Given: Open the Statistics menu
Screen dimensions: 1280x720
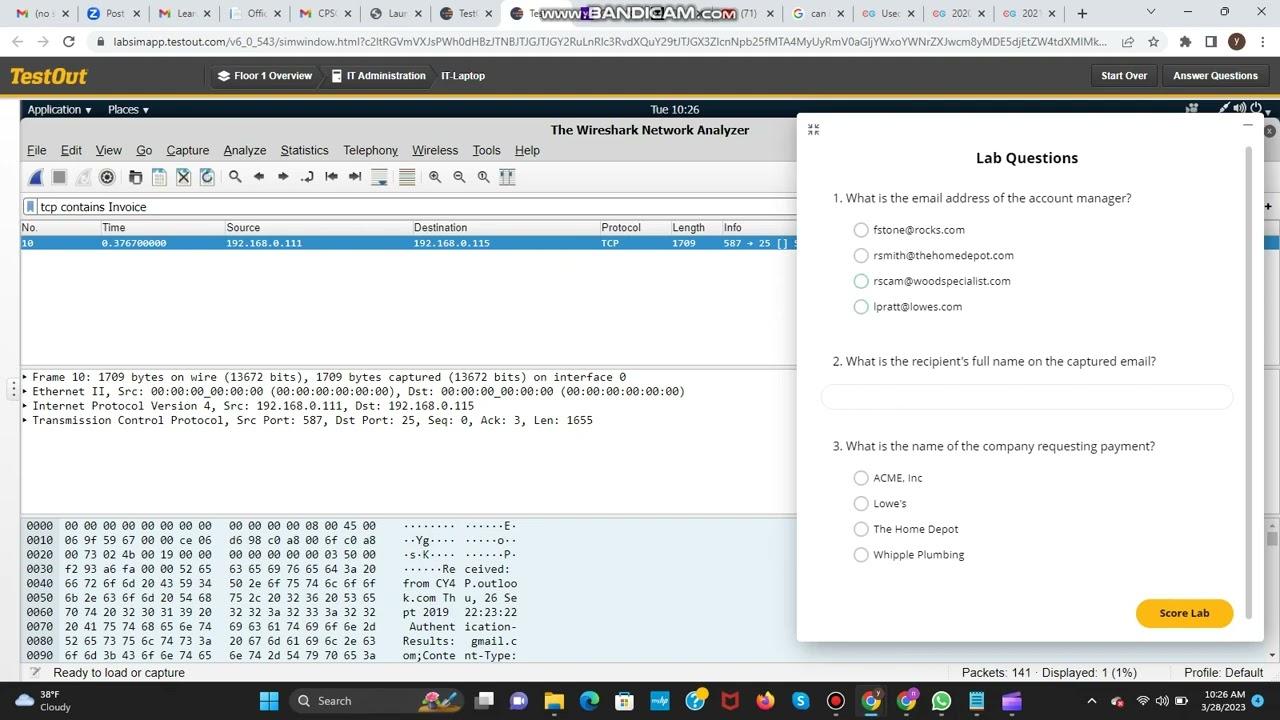Looking at the screenshot, I should point(304,150).
